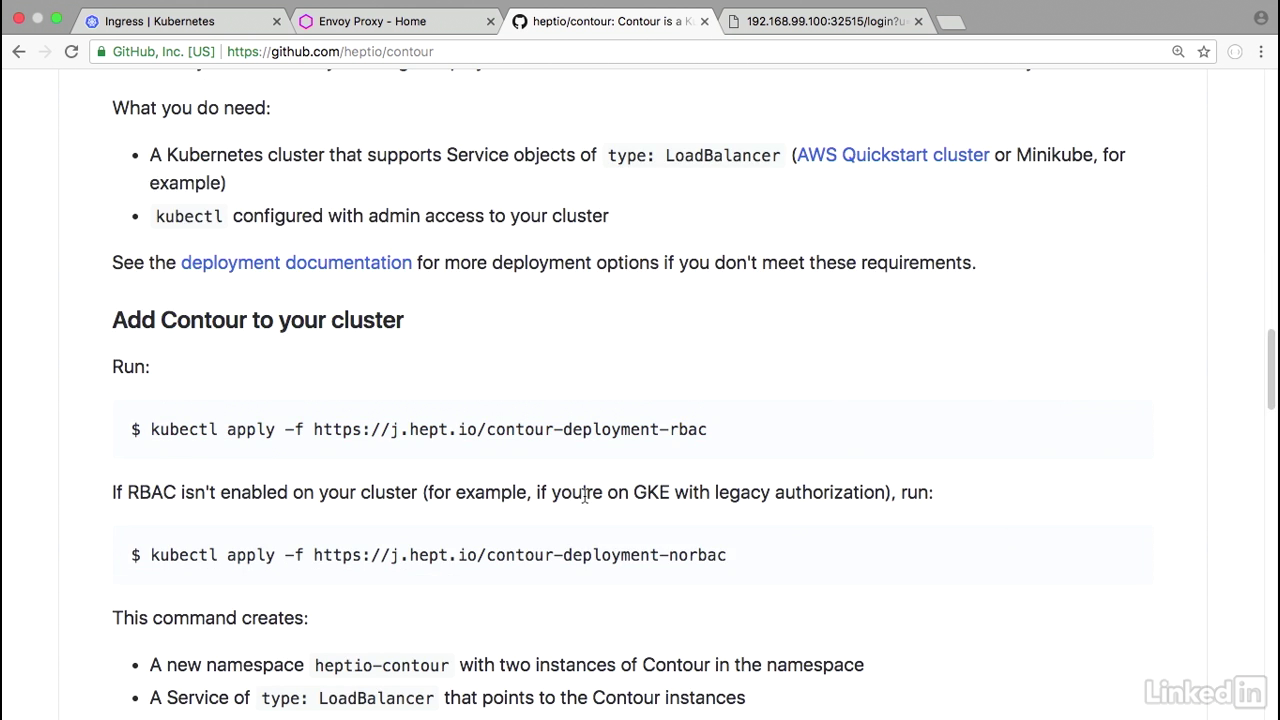Viewport: 1280px width, 720px height.
Task: Click the If RBAC isn't enabled sentence
Action: coord(522,492)
